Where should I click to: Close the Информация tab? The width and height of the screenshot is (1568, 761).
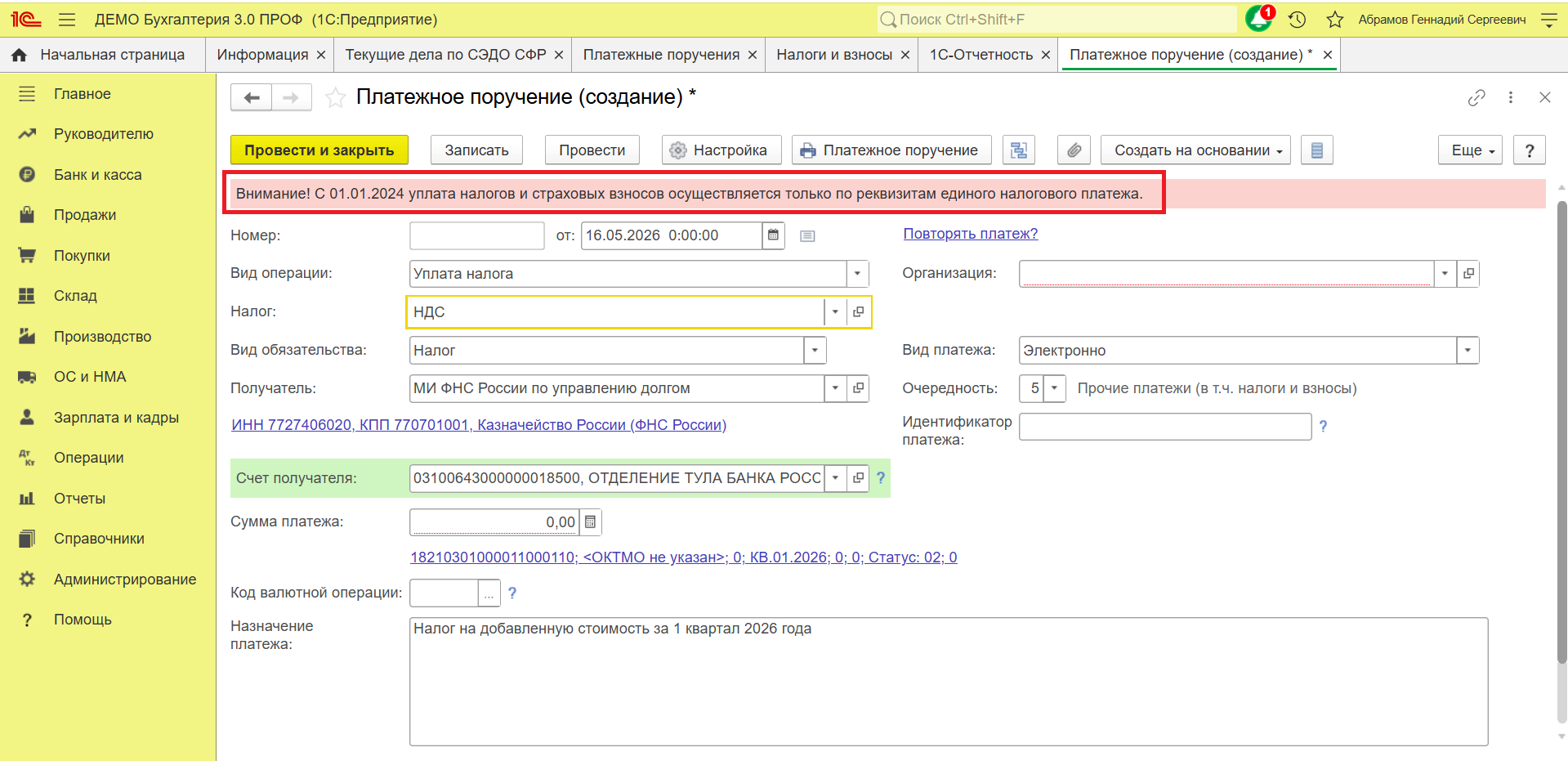tap(321, 55)
